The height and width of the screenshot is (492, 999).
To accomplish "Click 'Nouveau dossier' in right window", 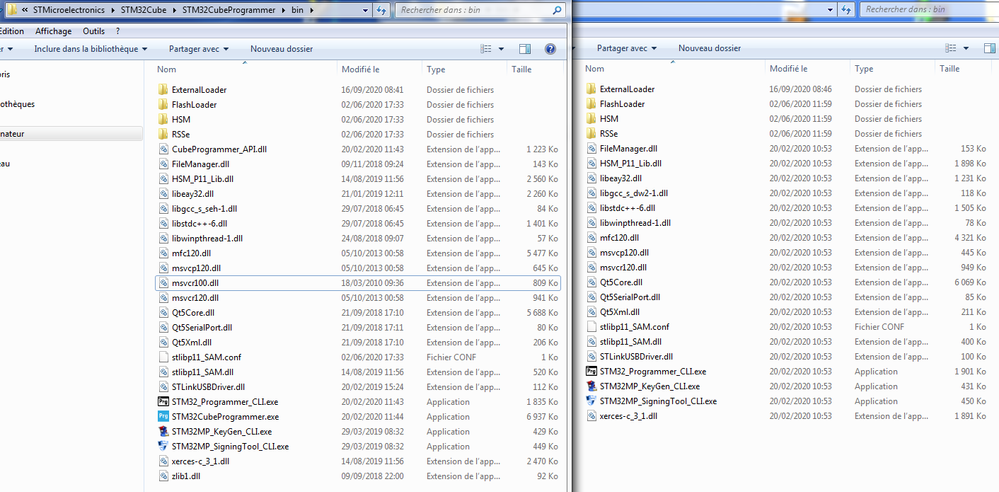I will coord(710,48).
